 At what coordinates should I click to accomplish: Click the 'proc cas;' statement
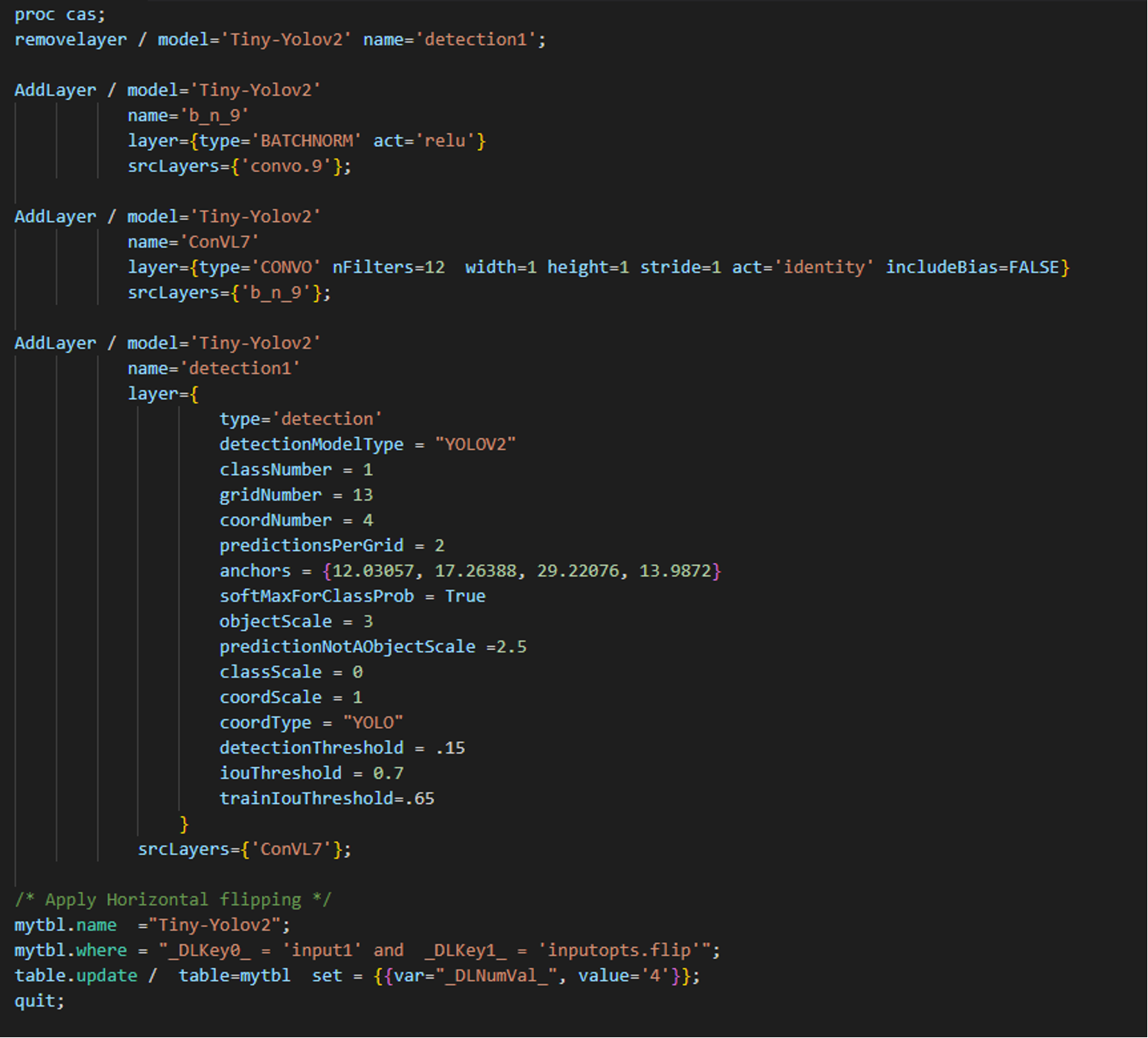[60, 15]
